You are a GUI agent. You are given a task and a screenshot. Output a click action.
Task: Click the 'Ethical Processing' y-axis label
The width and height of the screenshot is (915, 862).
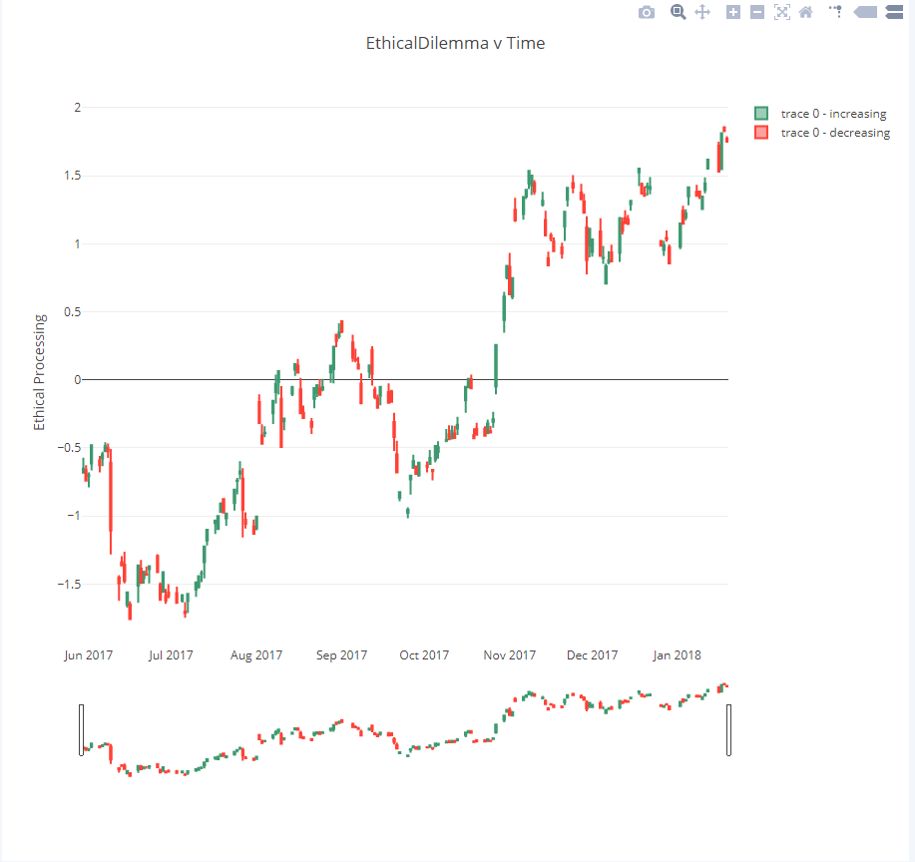point(39,372)
